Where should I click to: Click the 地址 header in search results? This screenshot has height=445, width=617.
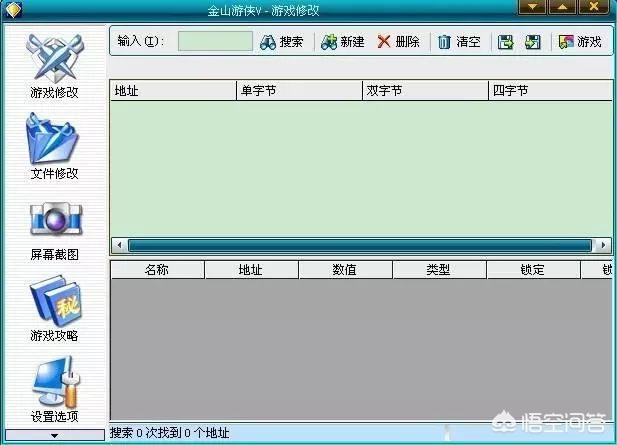(173, 91)
